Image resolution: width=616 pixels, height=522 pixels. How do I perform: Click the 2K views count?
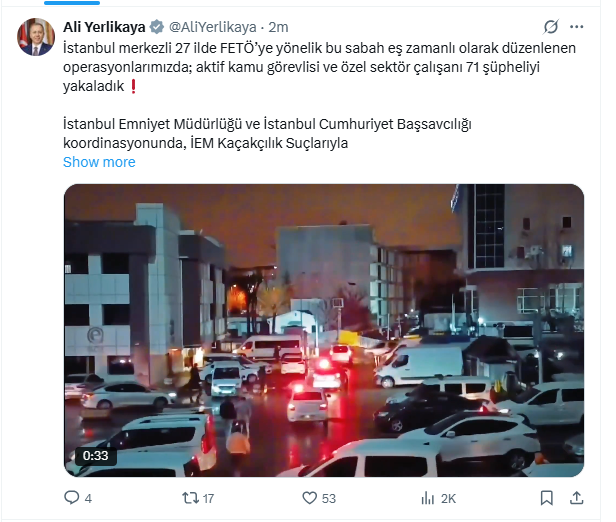[x=448, y=498]
